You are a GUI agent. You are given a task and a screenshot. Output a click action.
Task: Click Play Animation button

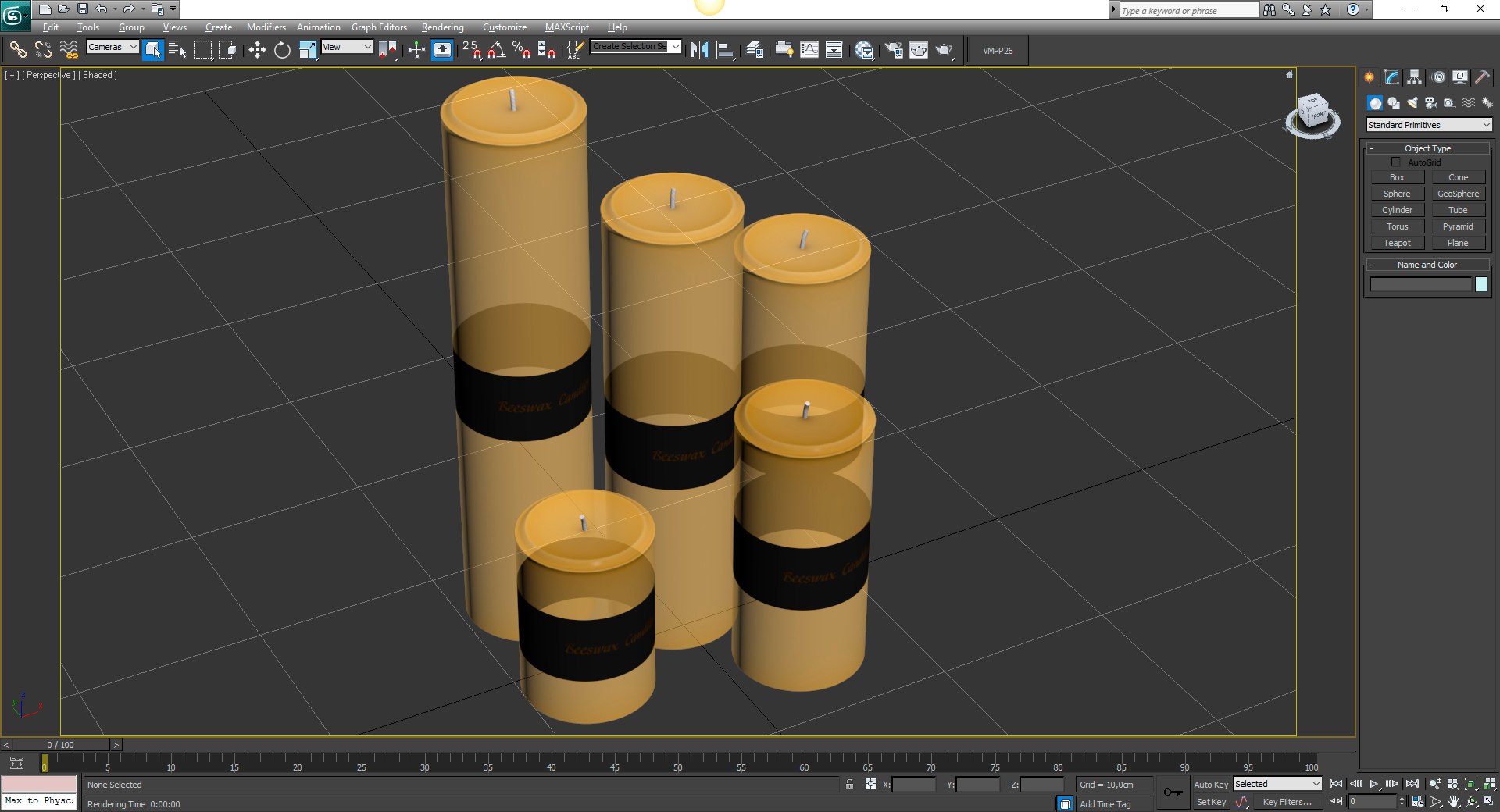(x=1374, y=784)
